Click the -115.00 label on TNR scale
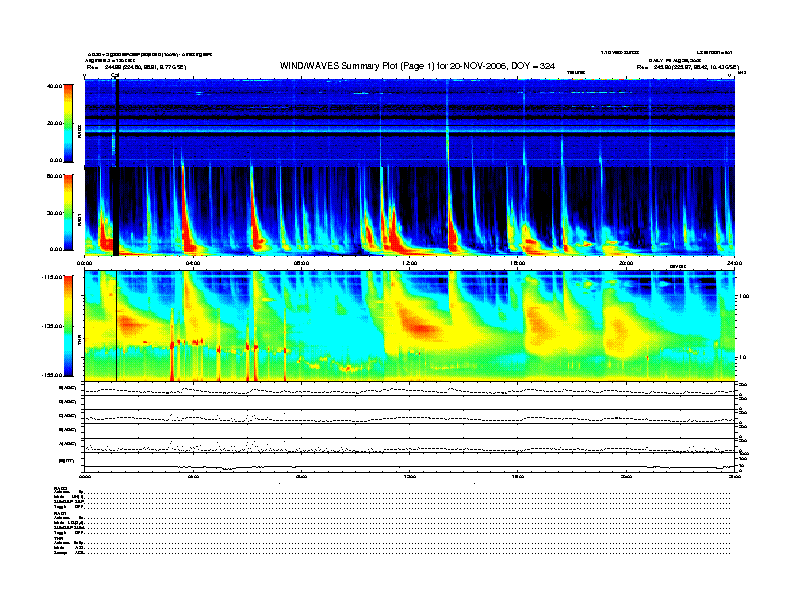The height and width of the screenshot is (612, 792). (52, 277)
